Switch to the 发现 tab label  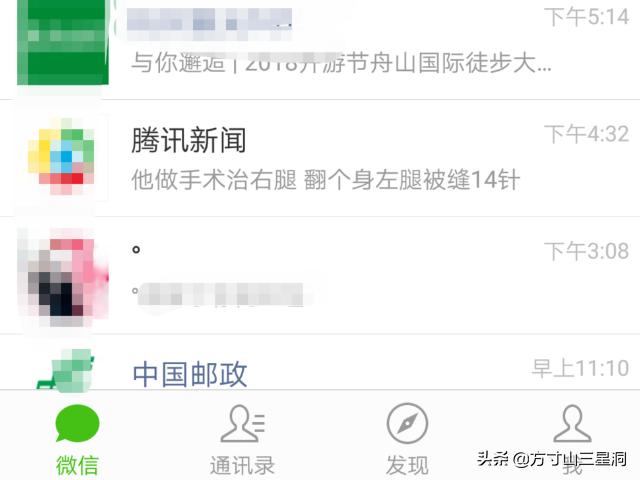pos(407,465)
